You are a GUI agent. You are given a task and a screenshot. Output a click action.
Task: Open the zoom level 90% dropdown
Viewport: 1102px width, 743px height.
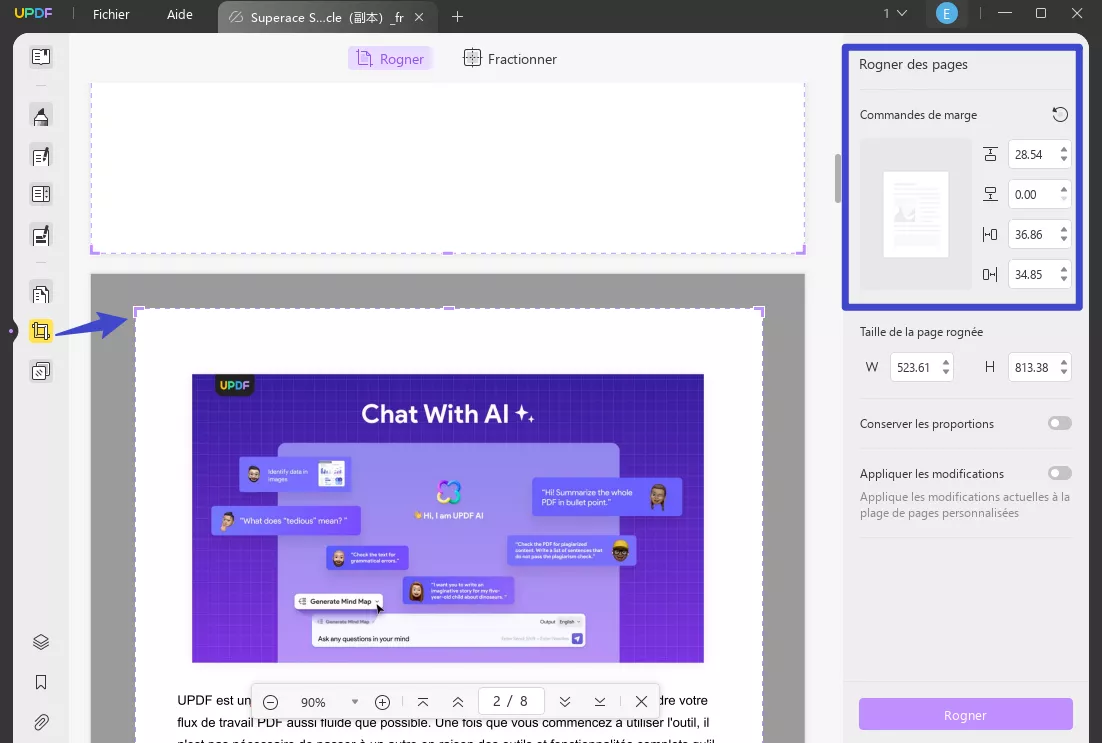click(x=354, y=702)
